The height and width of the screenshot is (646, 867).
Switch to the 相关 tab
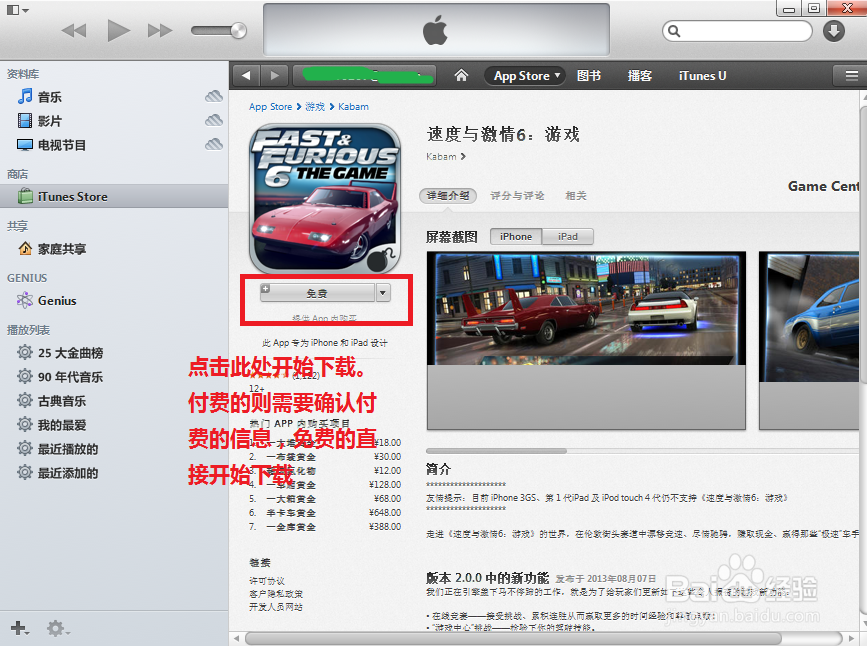click(576, 196)
